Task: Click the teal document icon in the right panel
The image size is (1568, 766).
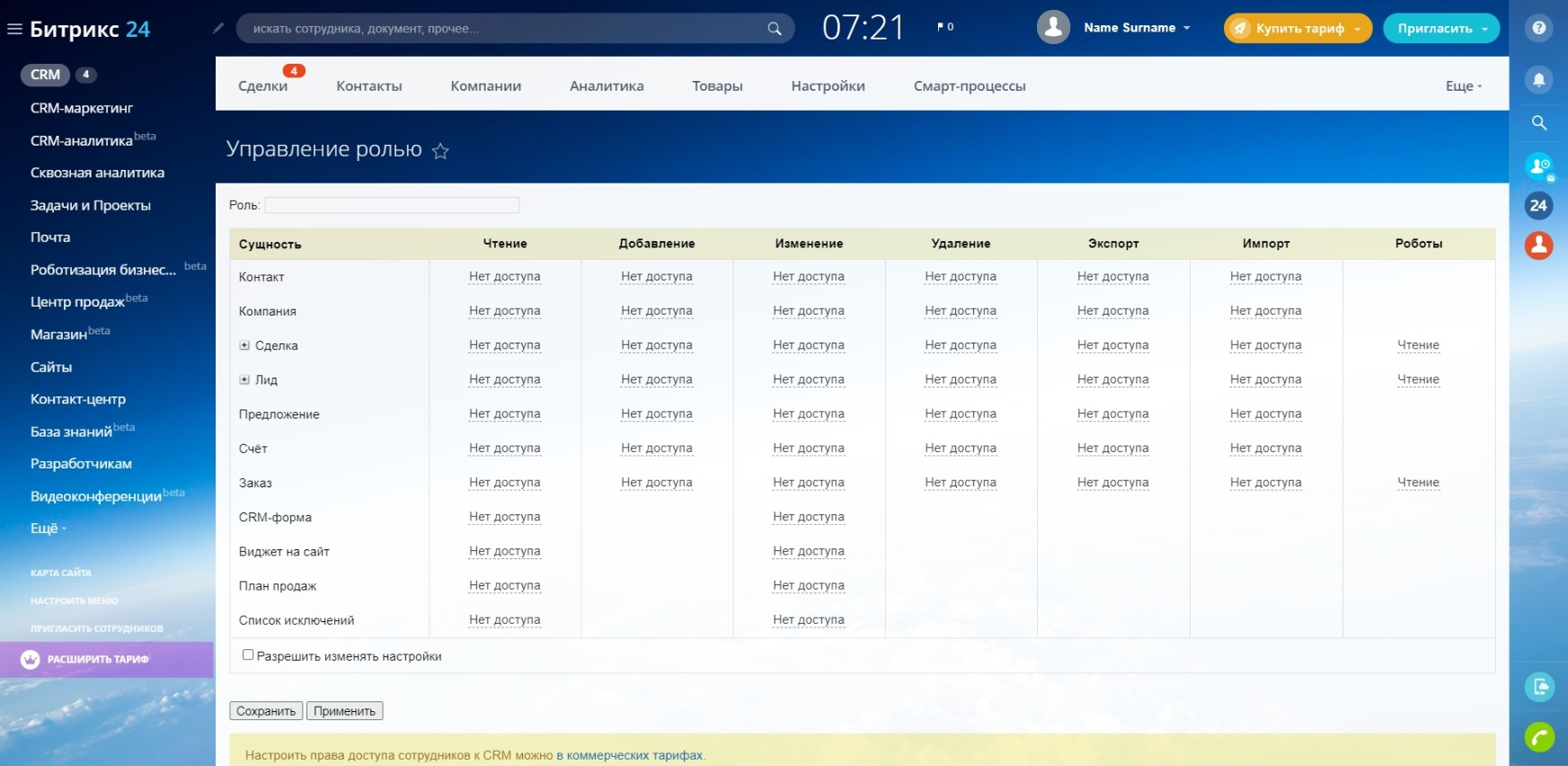Action: click(x=1540, y=687)
